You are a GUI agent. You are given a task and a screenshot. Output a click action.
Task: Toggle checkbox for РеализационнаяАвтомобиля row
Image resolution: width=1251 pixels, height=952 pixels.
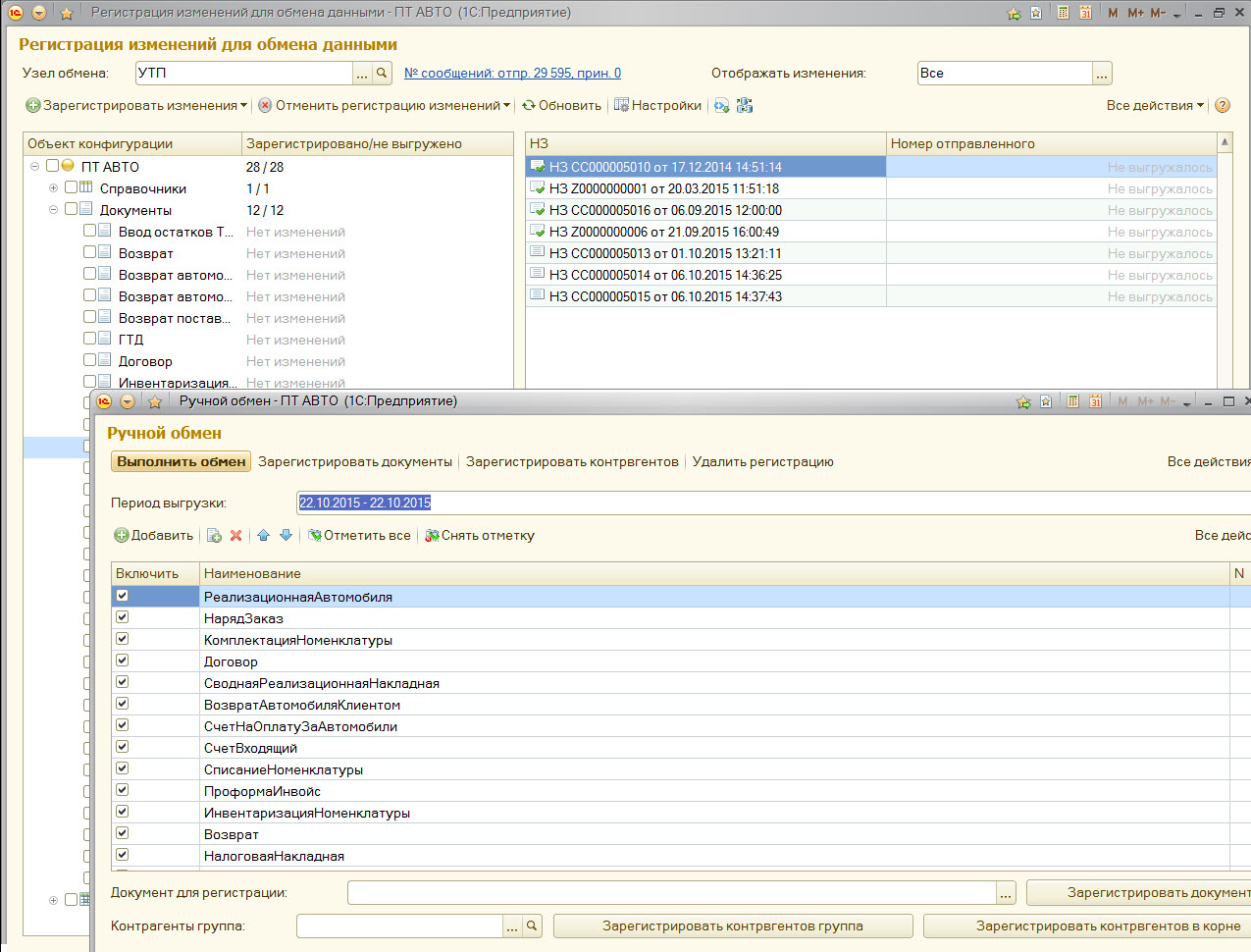122,596
